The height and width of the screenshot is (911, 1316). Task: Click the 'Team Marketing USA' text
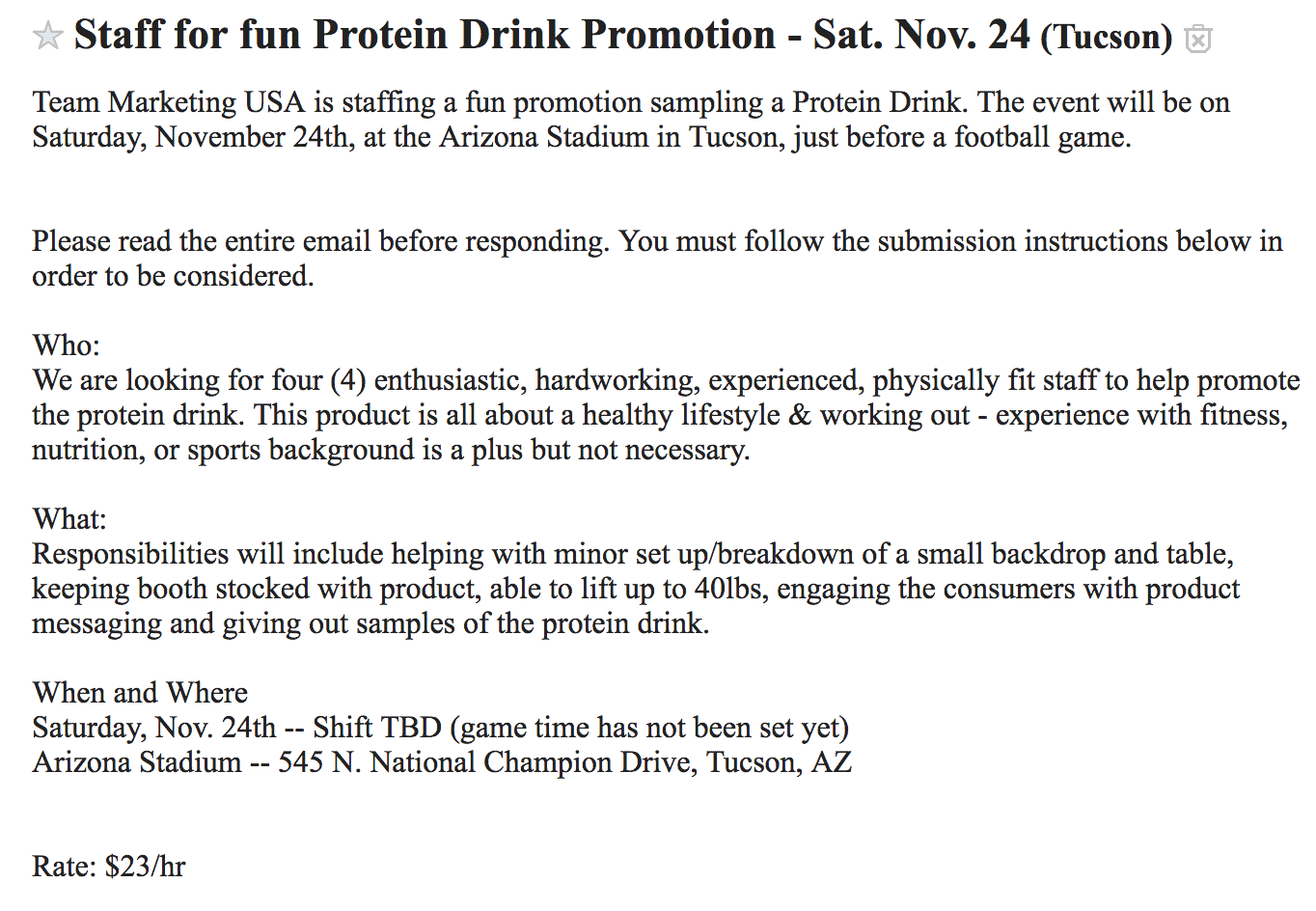point(169,102)
